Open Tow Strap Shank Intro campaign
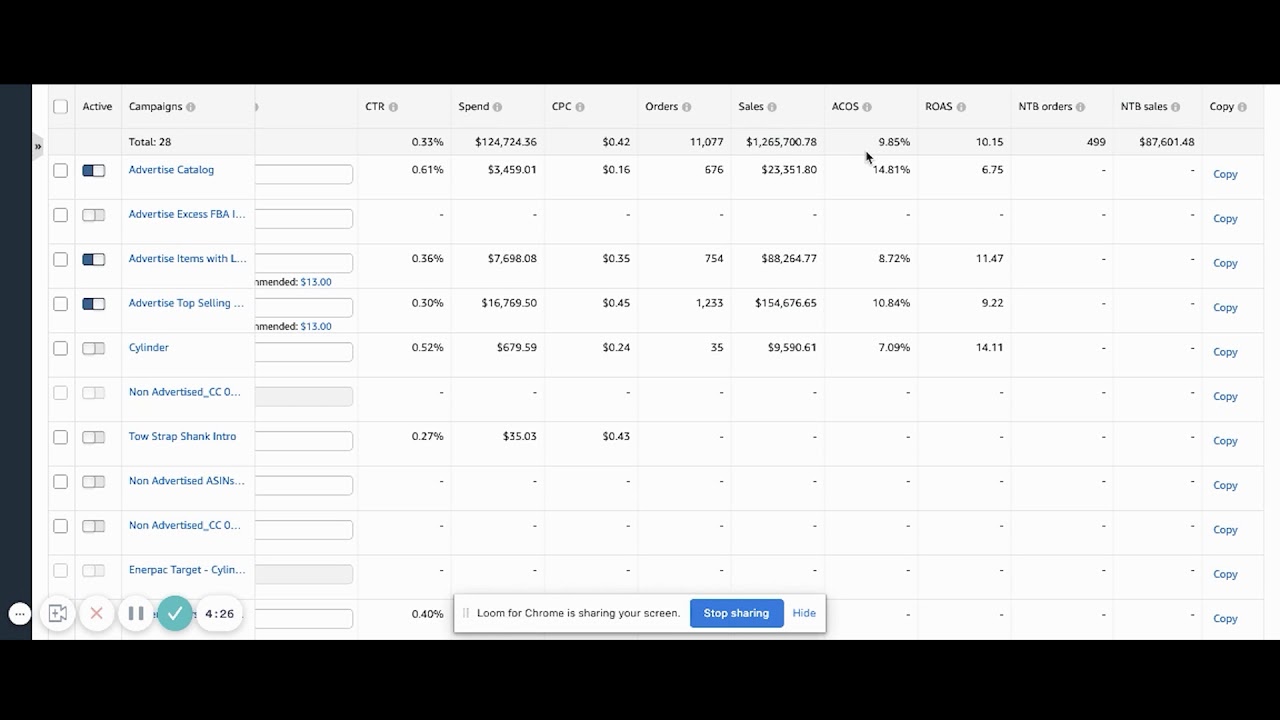This screenshot has height=720, width=1280. 183,437
